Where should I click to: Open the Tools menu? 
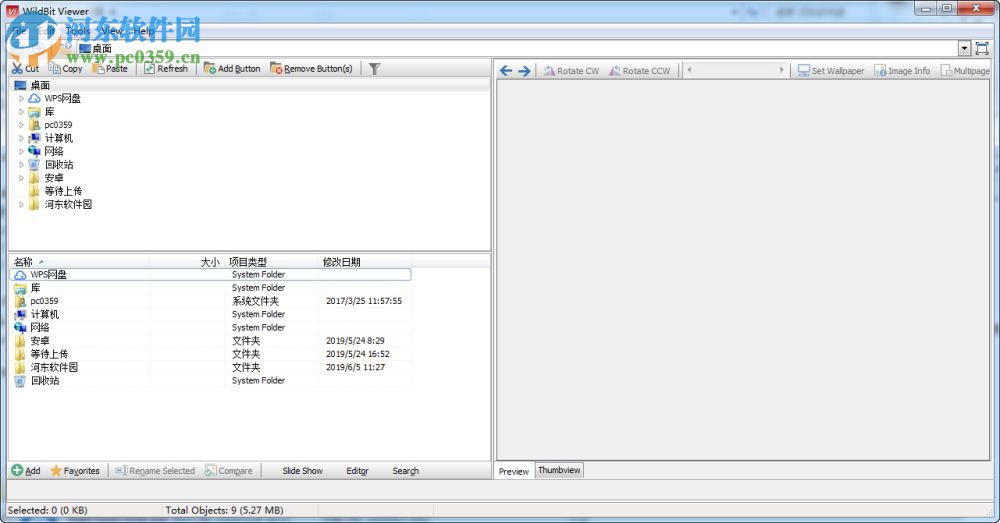pyautogui.click(x=78, y=30)
